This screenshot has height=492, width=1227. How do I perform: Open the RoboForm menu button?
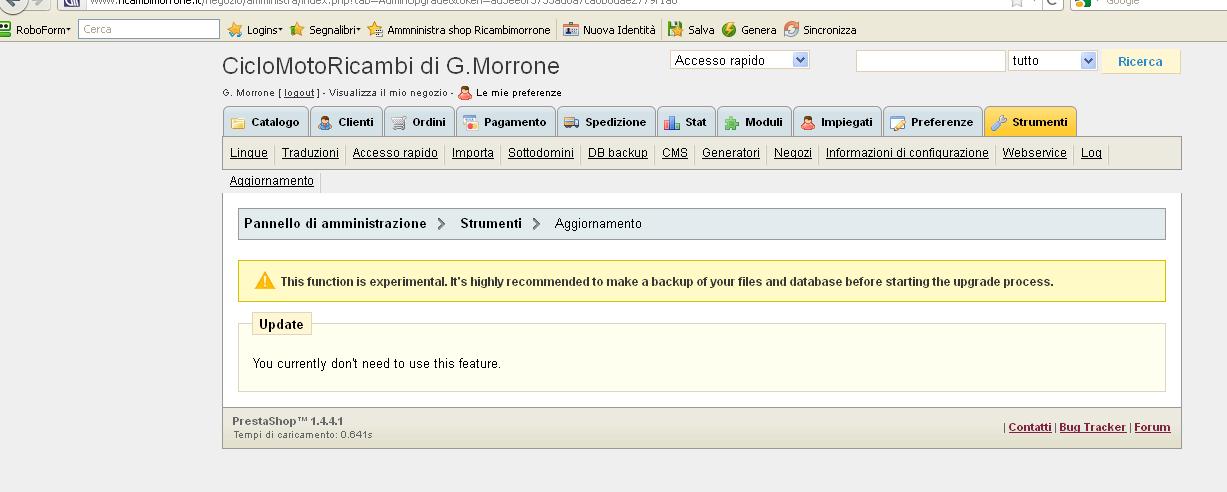(37, 30)
